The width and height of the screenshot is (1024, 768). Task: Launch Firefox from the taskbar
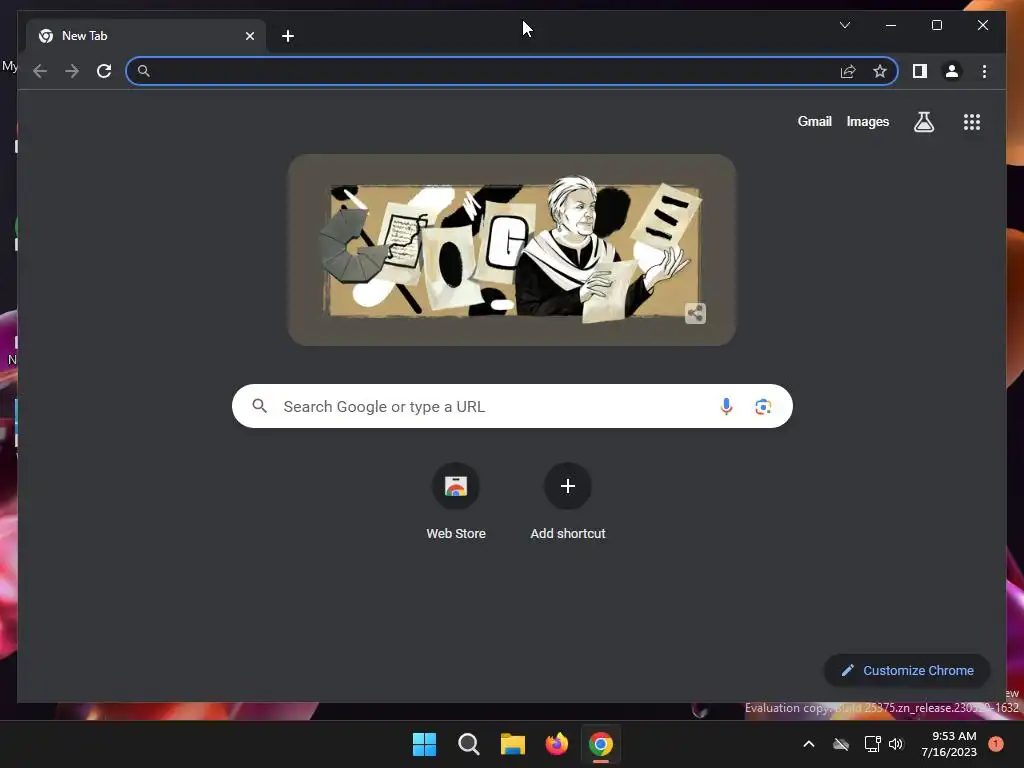click(556, 744)
